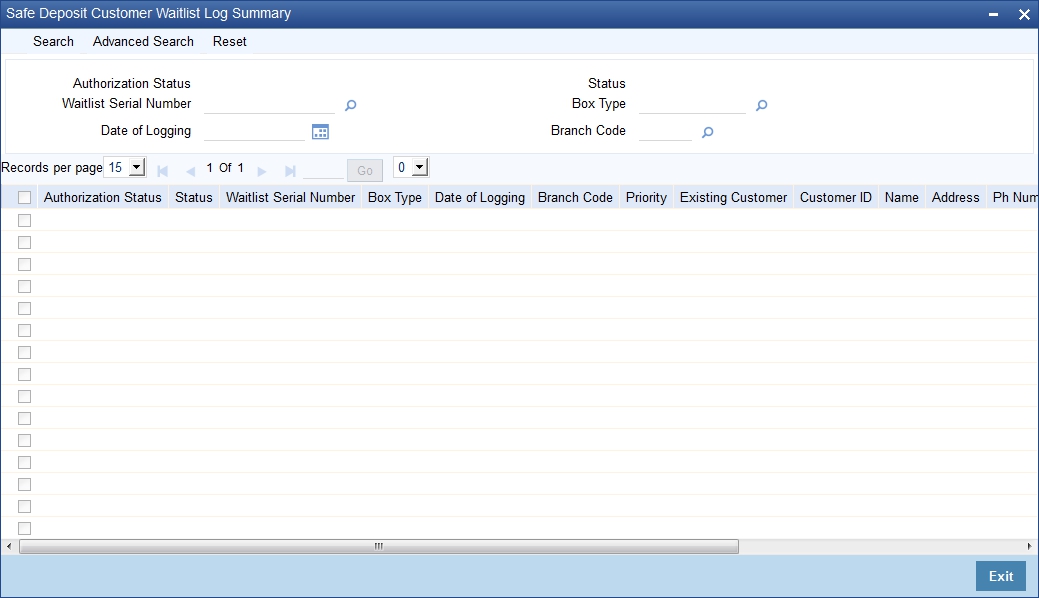Click Existing Customer column header

coord(734,198)
